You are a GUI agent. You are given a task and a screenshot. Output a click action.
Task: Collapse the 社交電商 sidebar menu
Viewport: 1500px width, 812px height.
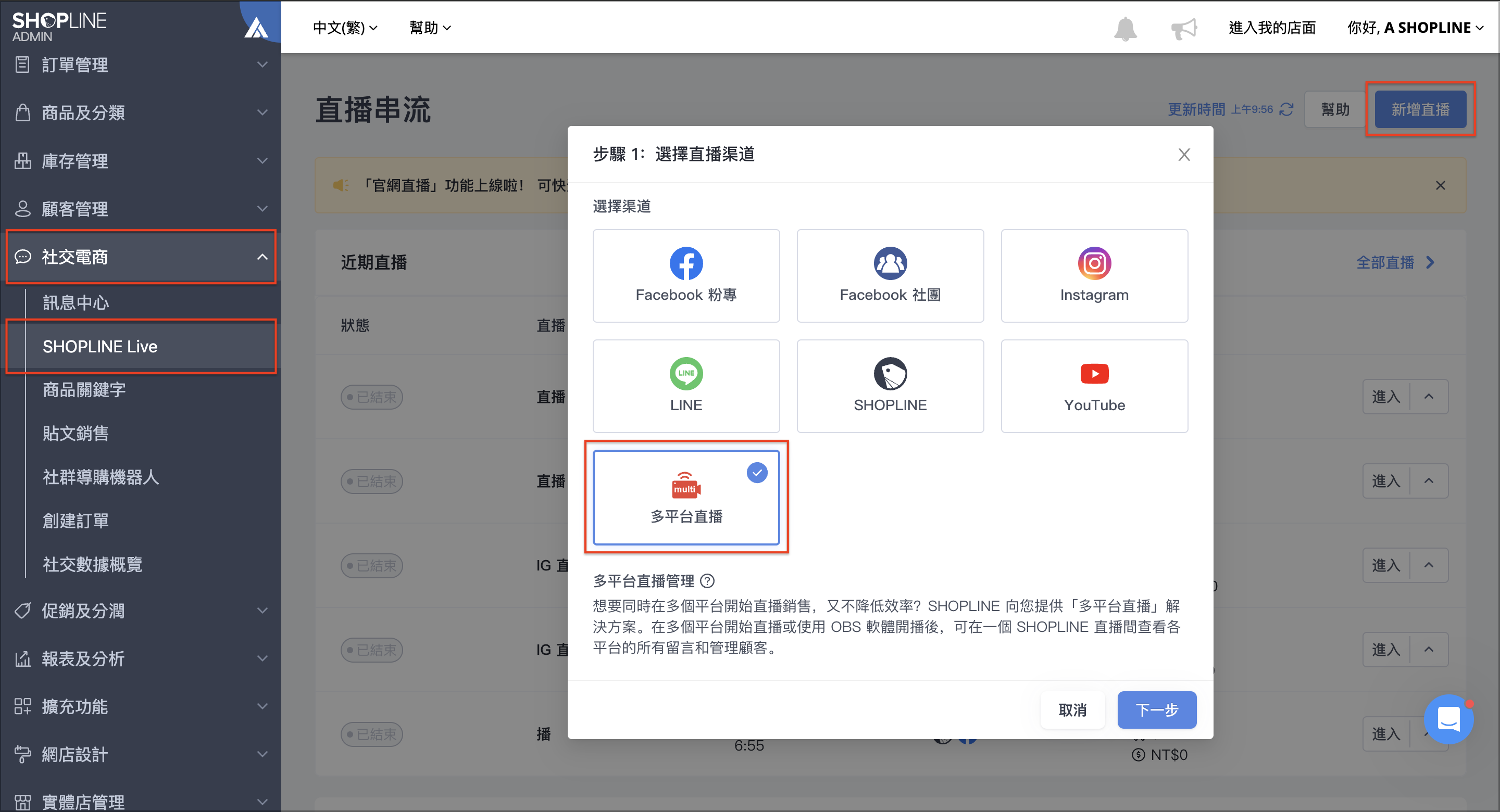[140, 257]
